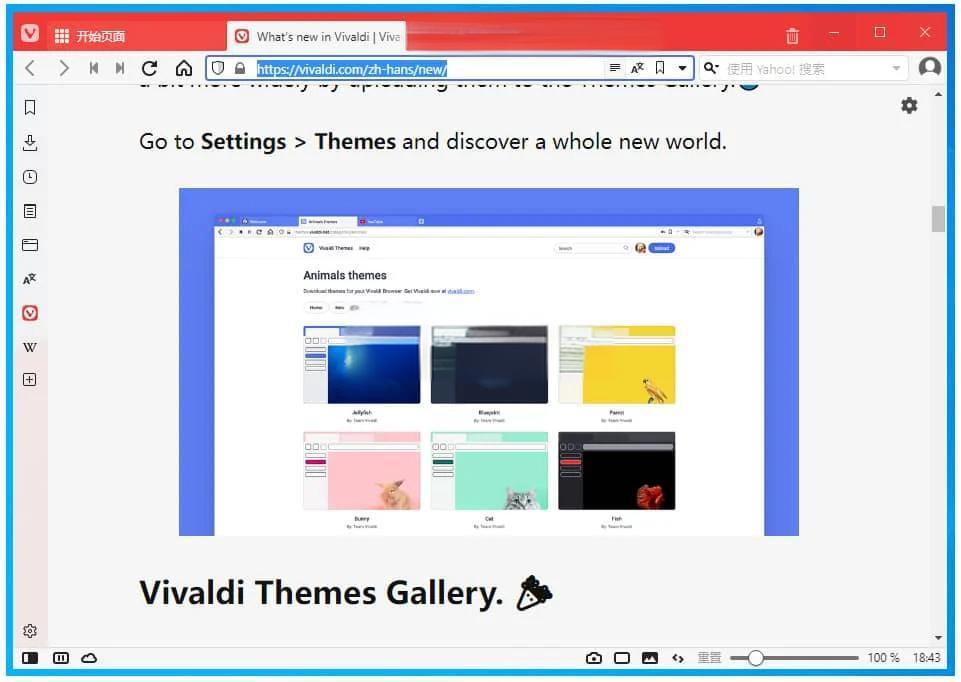Bookmark this page in address bar

click(660, 68)
